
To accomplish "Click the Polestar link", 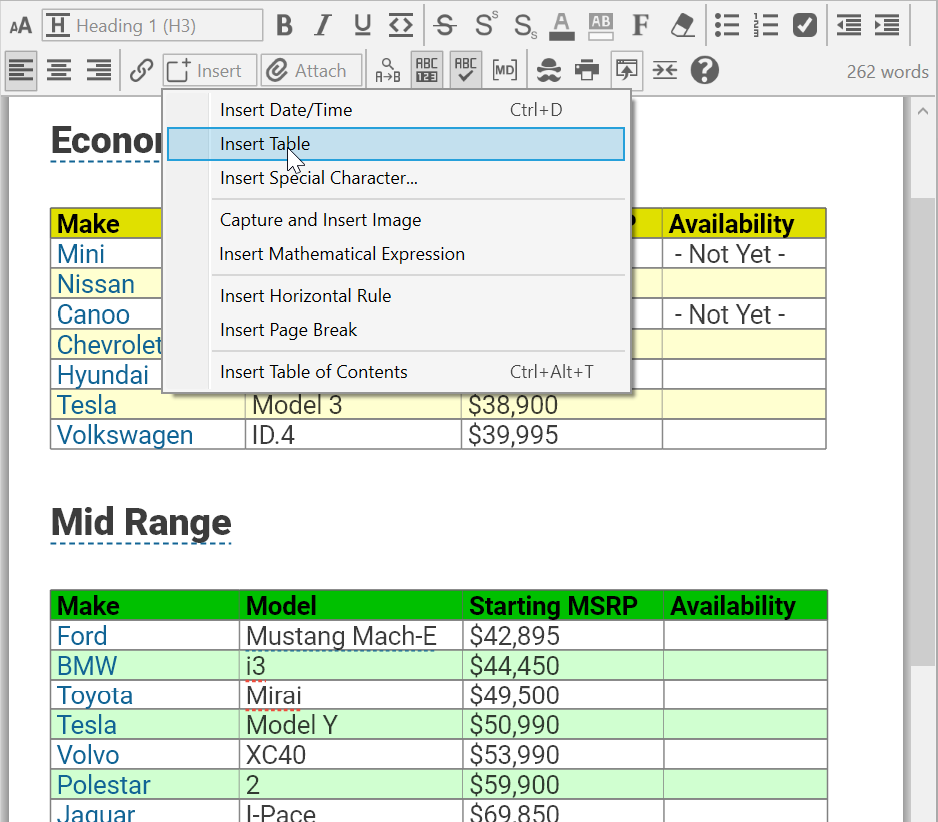I will pos(104,785).
